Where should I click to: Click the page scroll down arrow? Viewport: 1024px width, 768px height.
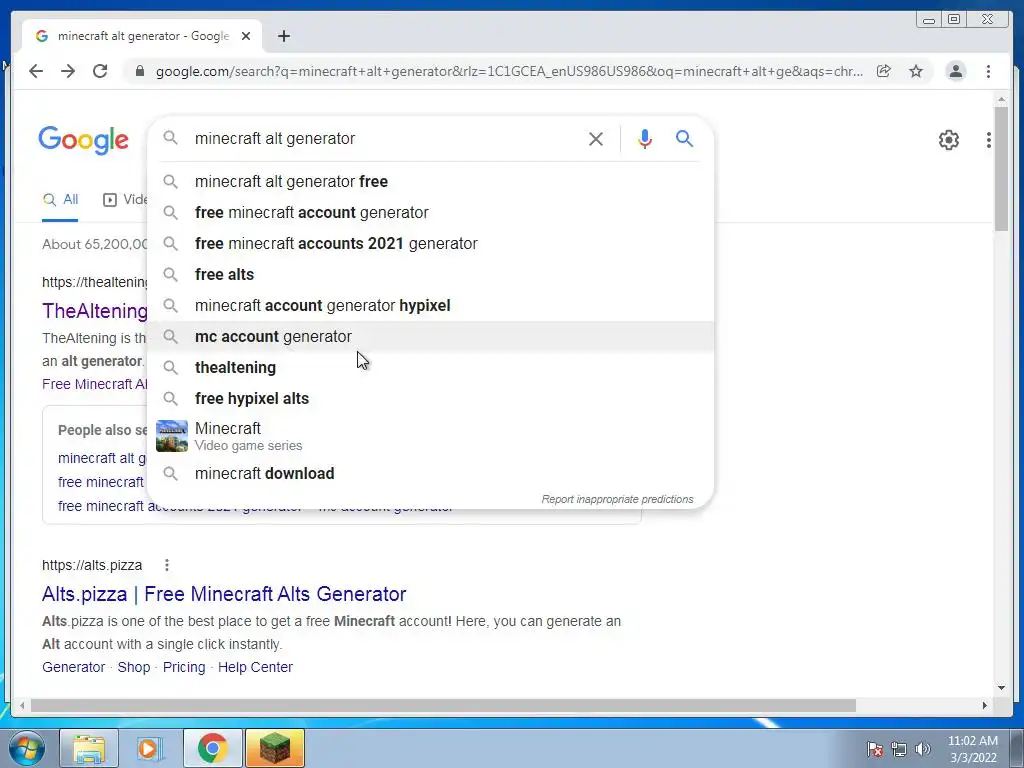point(1001,688)
